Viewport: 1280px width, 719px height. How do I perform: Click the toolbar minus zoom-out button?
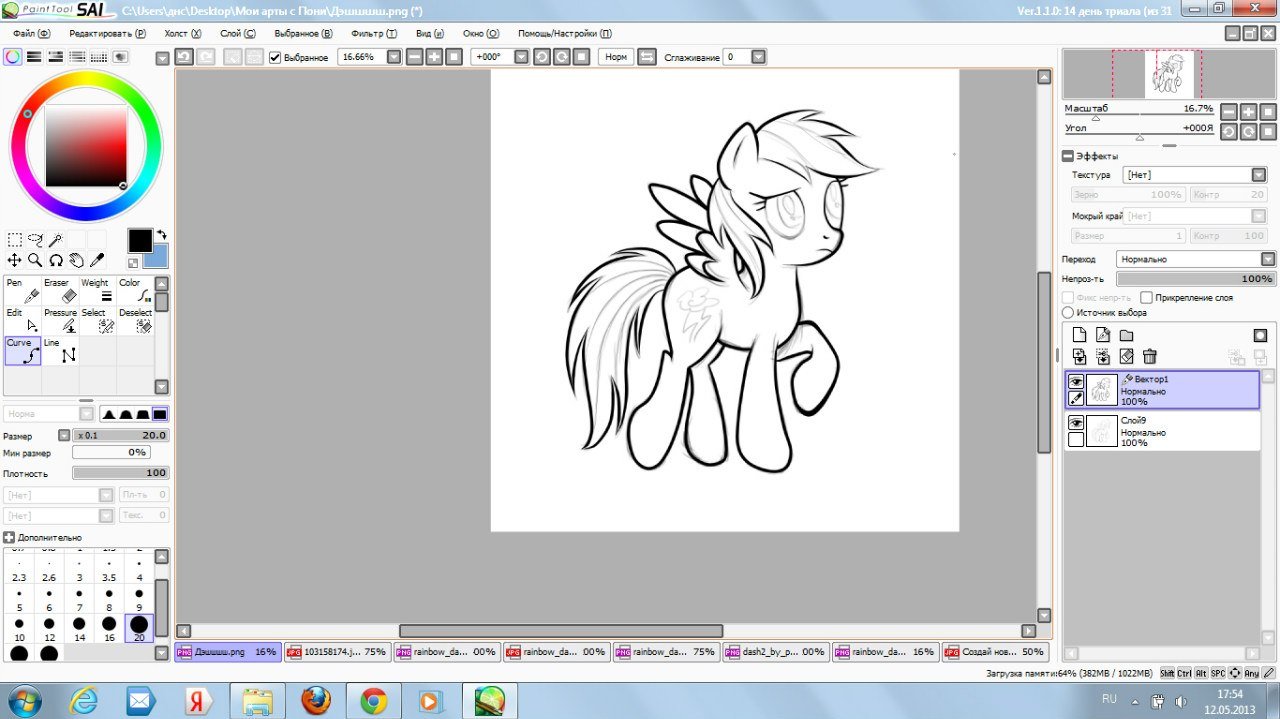(415, 57)
